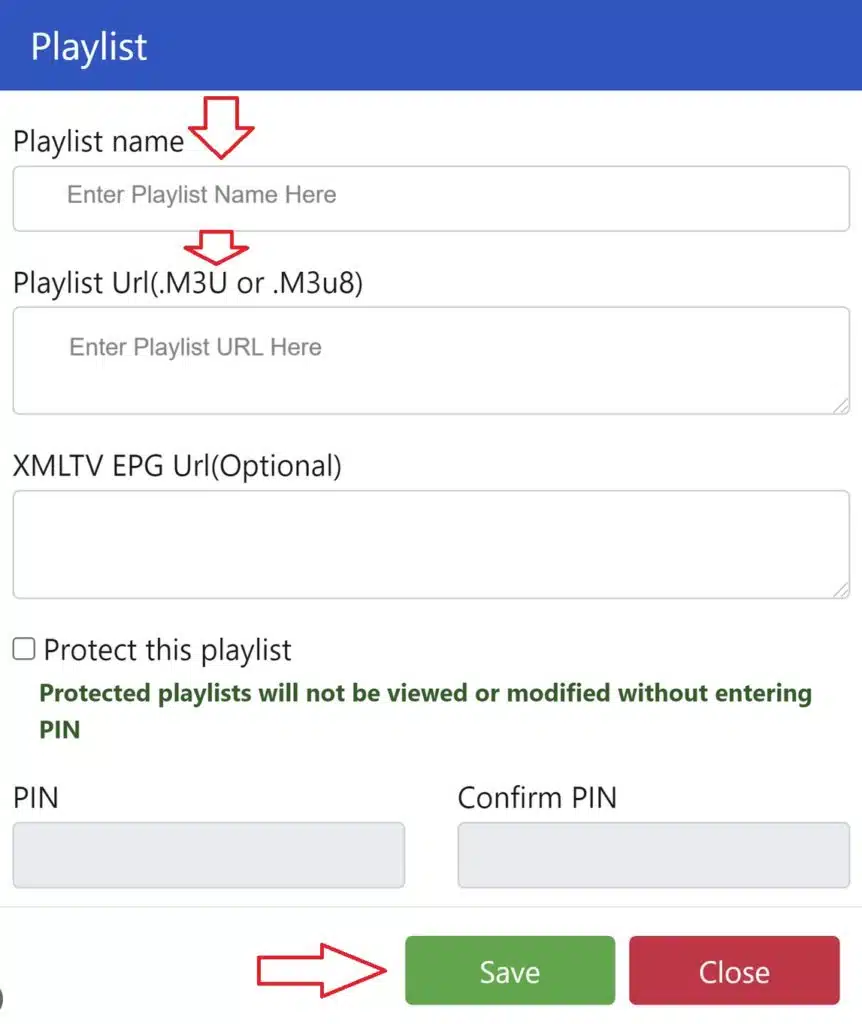Viewport: 862px width, 1024px height.
Task: Click the XMLTV EPG Url(Optional) label
Action: coord(177,466)
